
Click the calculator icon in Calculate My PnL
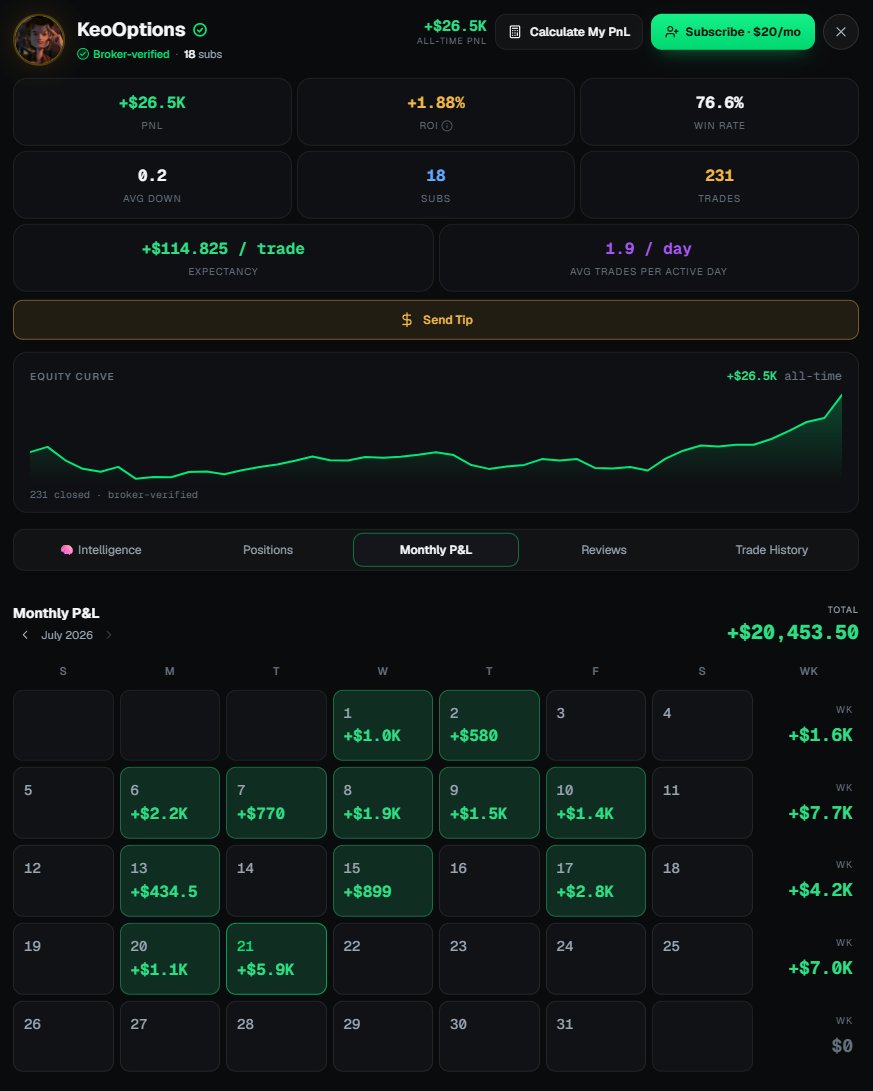(515, 32)
